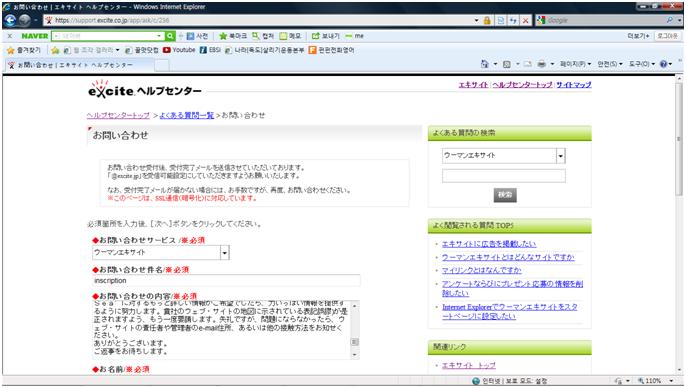Image resolution: width=686 pixels, height=388 pixels.
Task: Click the IE back navigation arrow
Action: point(10,20)
